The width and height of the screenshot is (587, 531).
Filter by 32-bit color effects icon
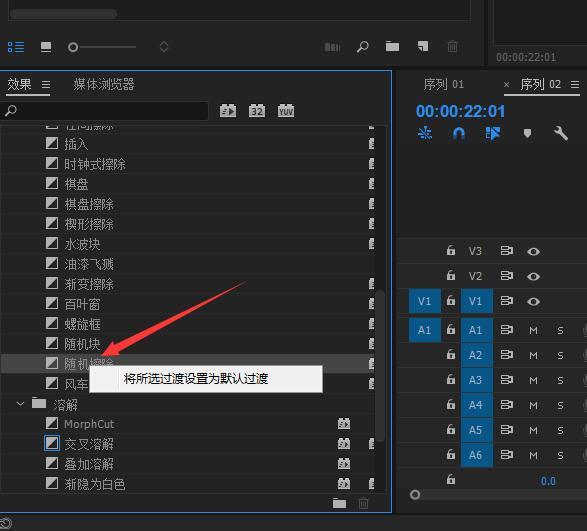[257, 111]
